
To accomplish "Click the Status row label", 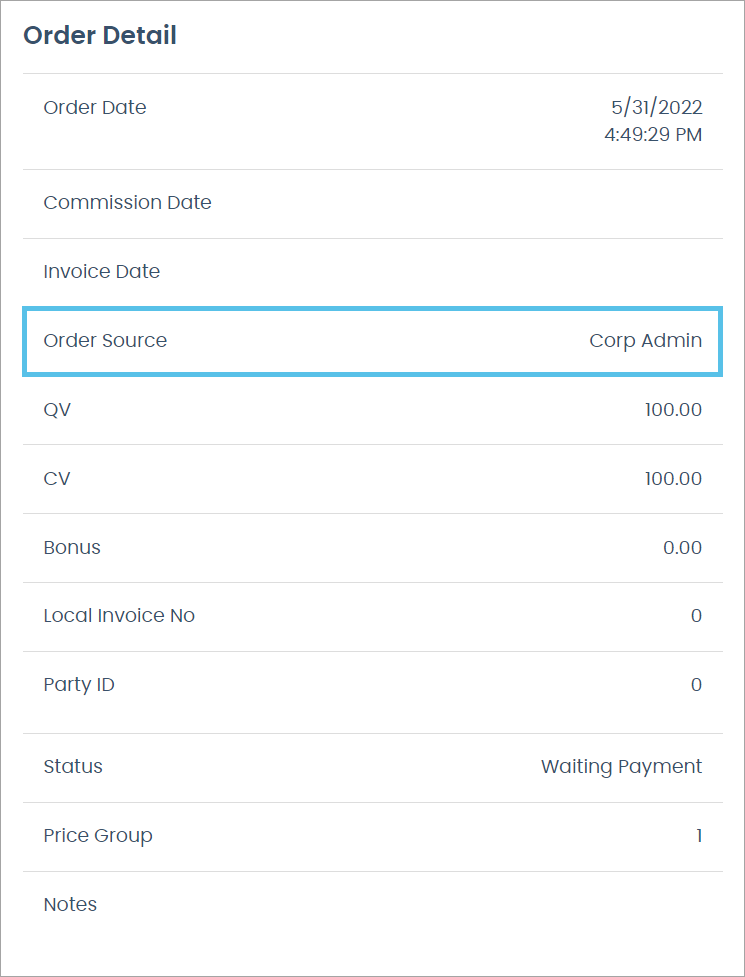I will pos(73,767).
